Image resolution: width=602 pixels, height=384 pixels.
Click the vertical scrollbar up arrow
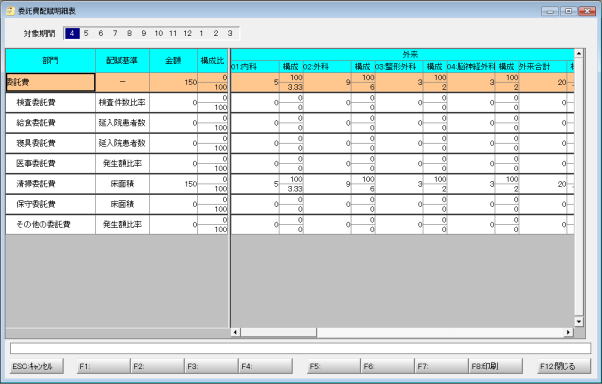(x=579, y=53)
